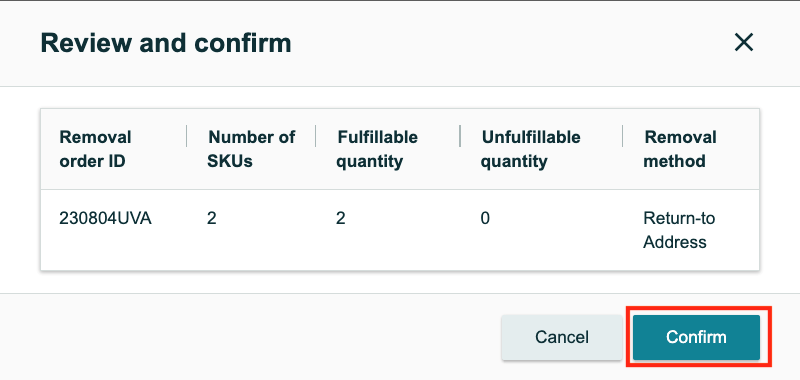Screen dimensions: 800x380
Task: Click divider between Number of SKUs and Fulfillable headers
Action: (315, 136)
